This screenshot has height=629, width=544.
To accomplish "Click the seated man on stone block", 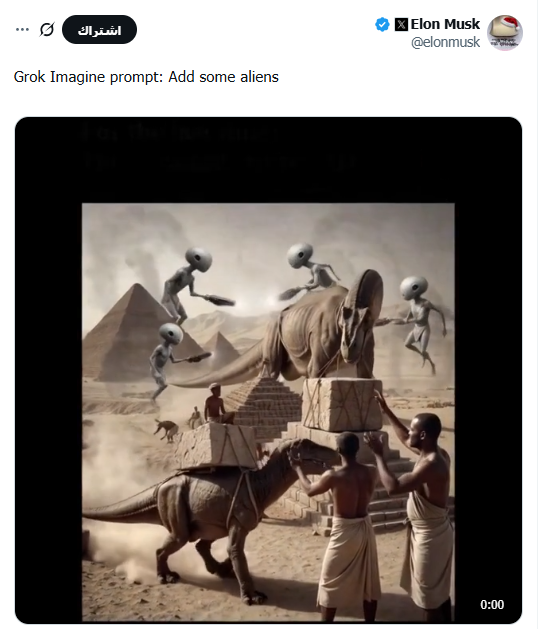I will 217,404.
